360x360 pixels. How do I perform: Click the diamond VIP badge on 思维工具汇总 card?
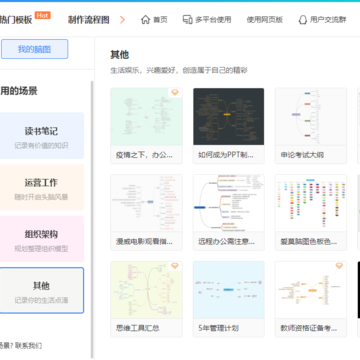pos(175,266)
